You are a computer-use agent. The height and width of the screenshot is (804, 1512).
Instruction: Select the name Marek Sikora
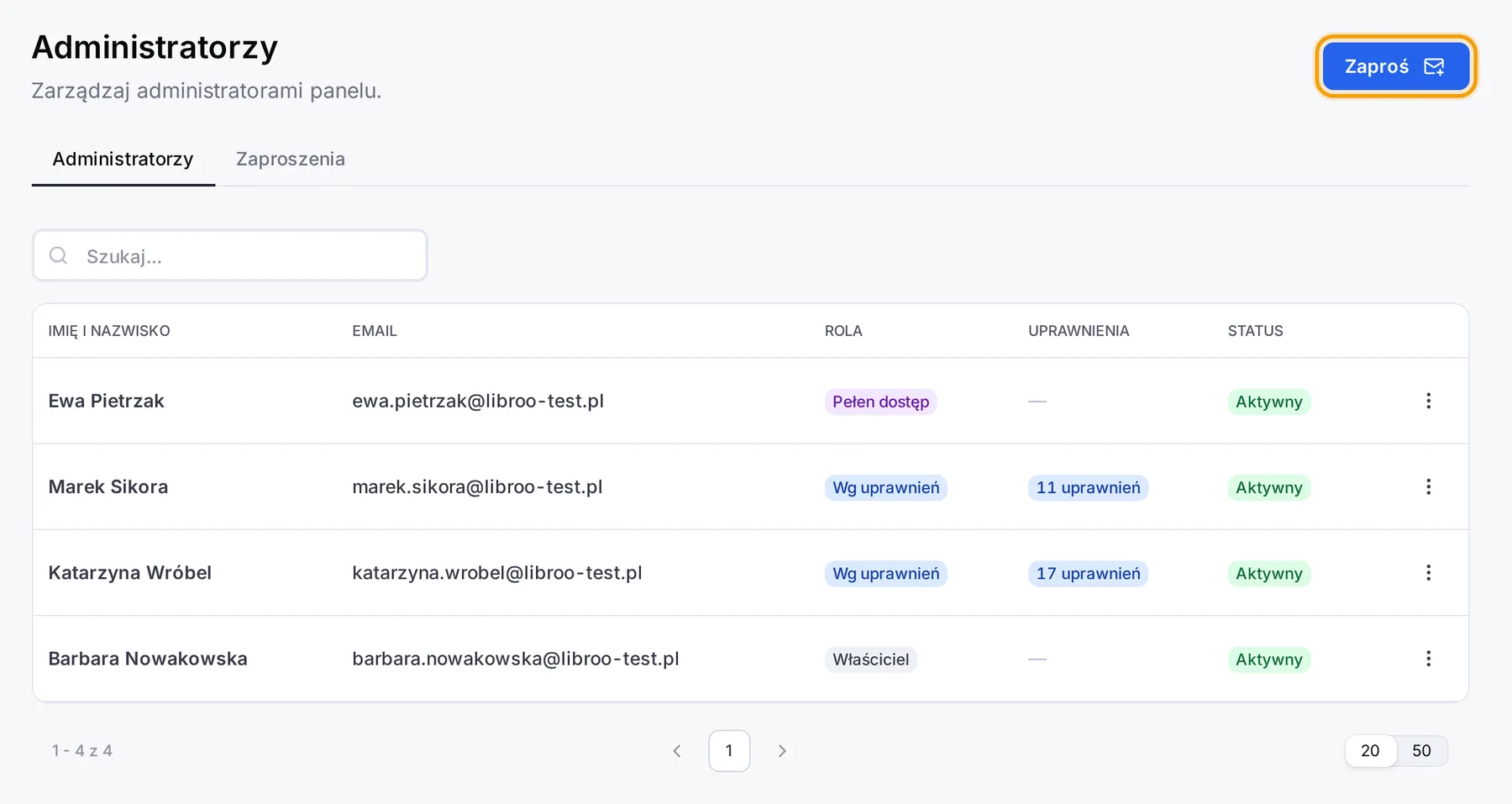[x=108, y=486]
